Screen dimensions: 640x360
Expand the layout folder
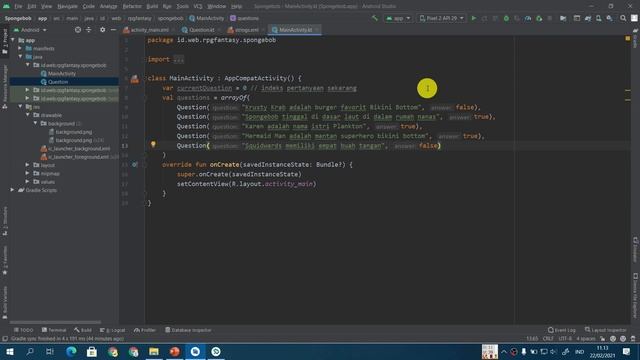click(x=27, y=165)
